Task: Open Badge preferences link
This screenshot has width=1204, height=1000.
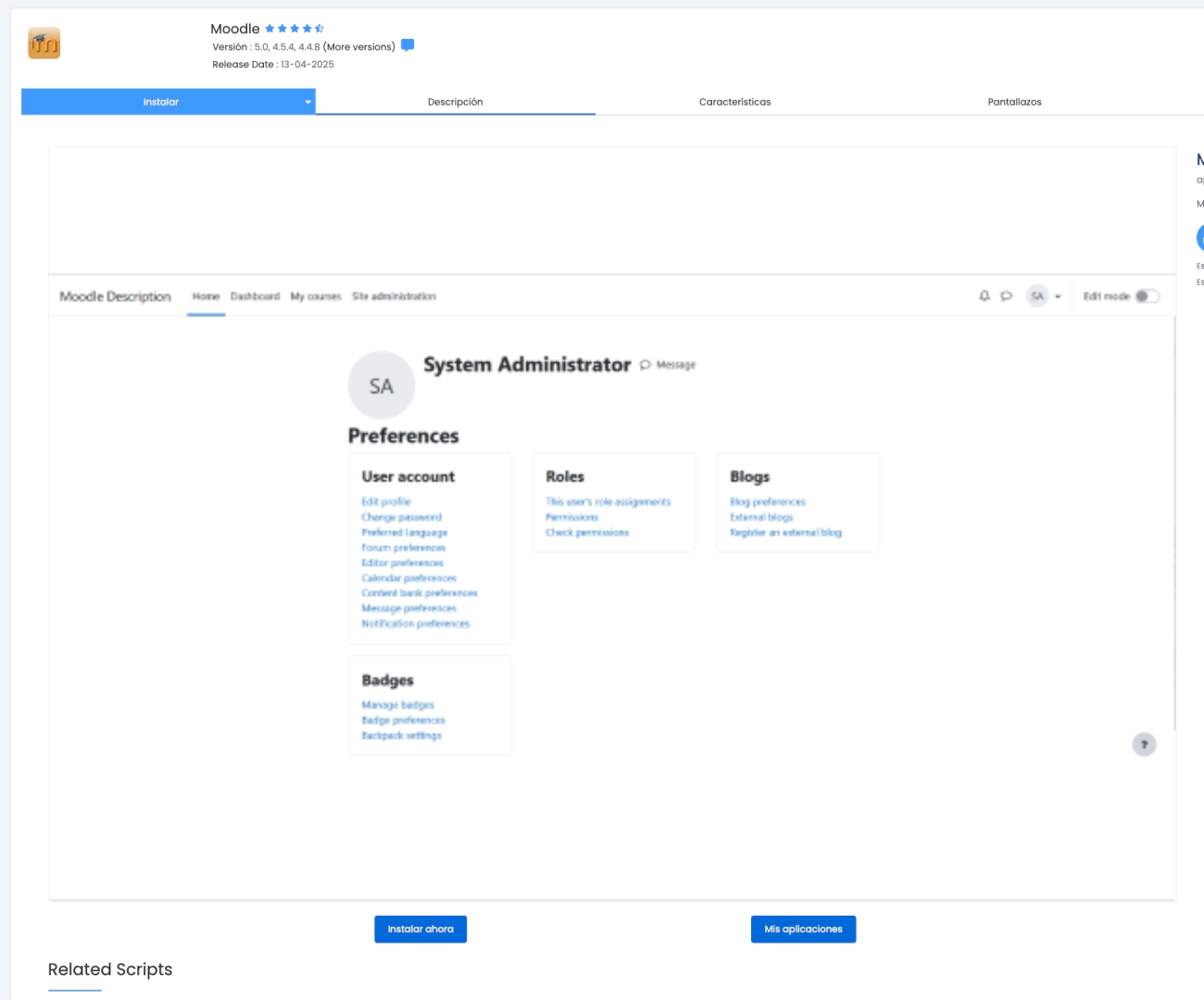Action: (x=404, y=720)
